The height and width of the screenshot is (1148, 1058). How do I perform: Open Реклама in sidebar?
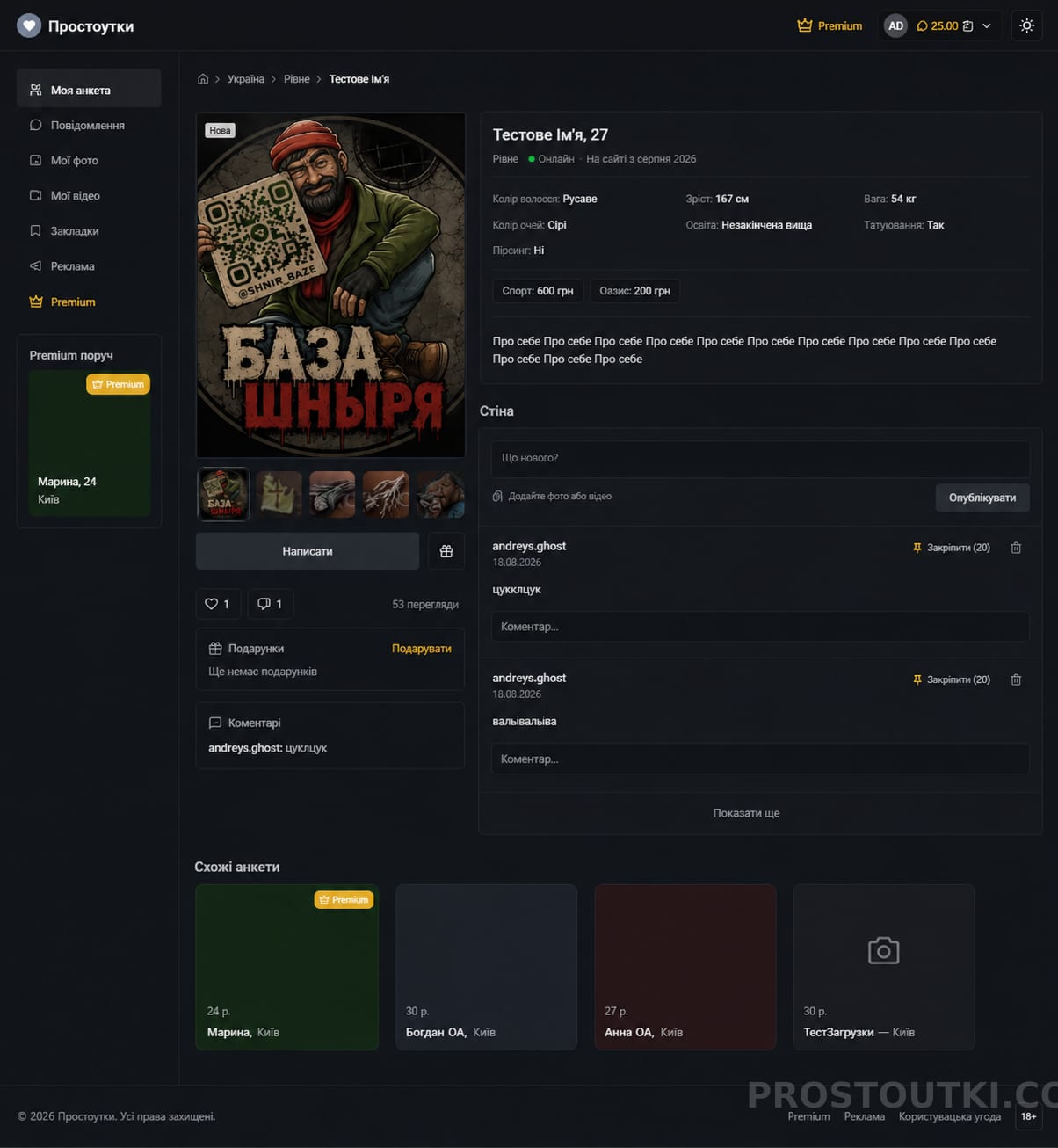pos(89,265)
